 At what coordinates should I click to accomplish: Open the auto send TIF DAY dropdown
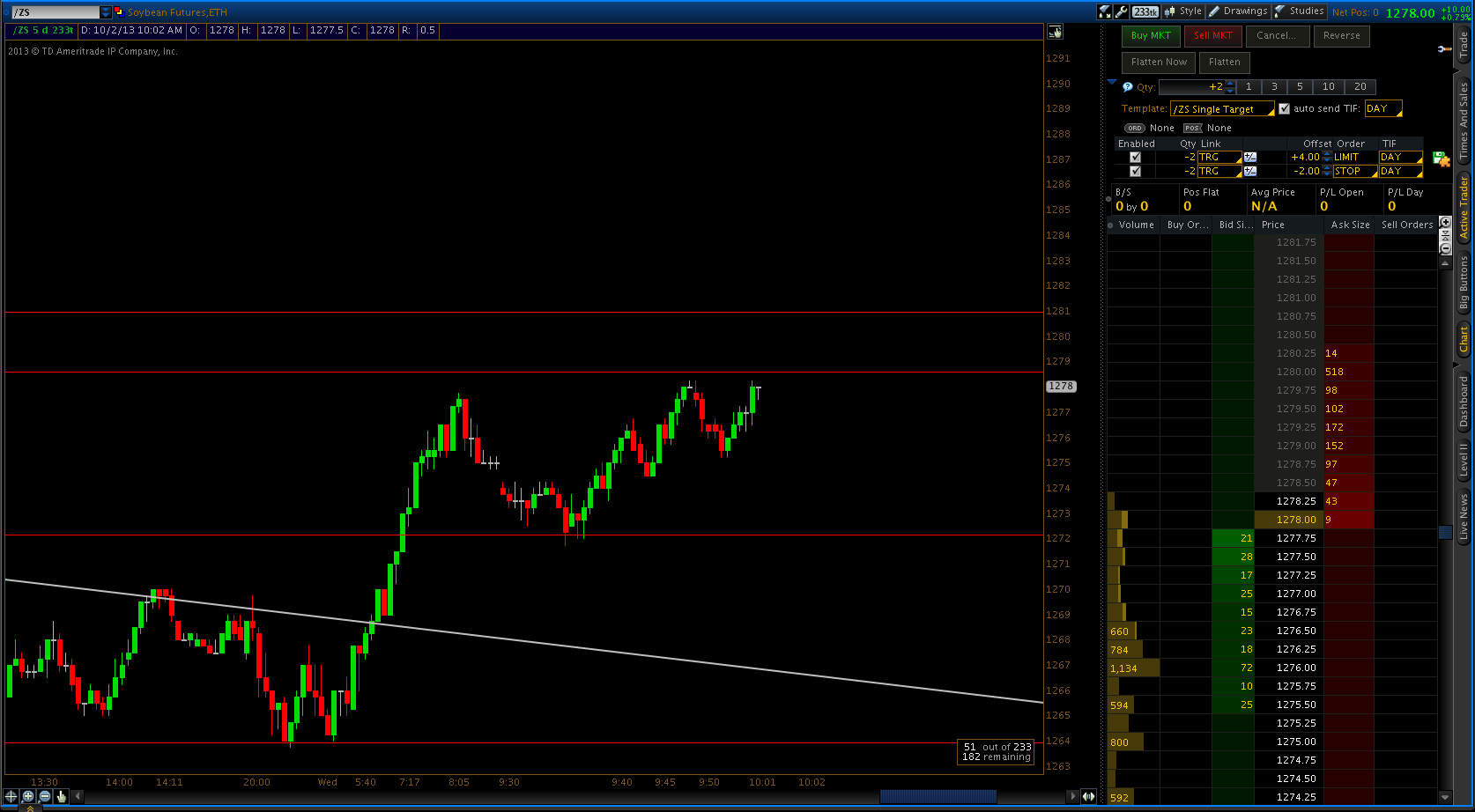[1383, 109]
